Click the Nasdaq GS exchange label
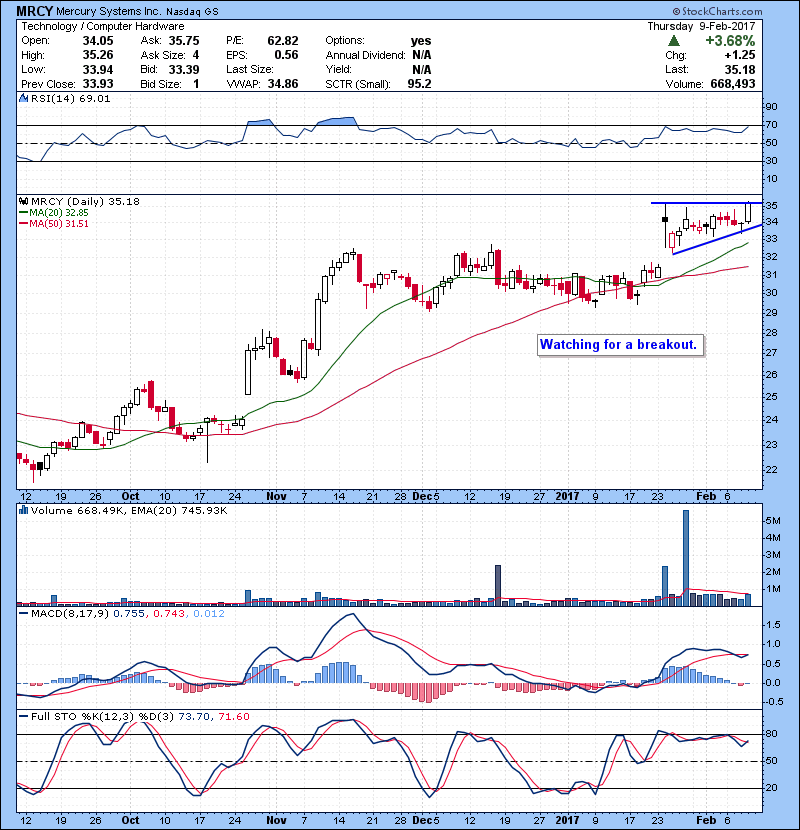The height and width of the screenshot is (830, 800). (x=192, y=12)
